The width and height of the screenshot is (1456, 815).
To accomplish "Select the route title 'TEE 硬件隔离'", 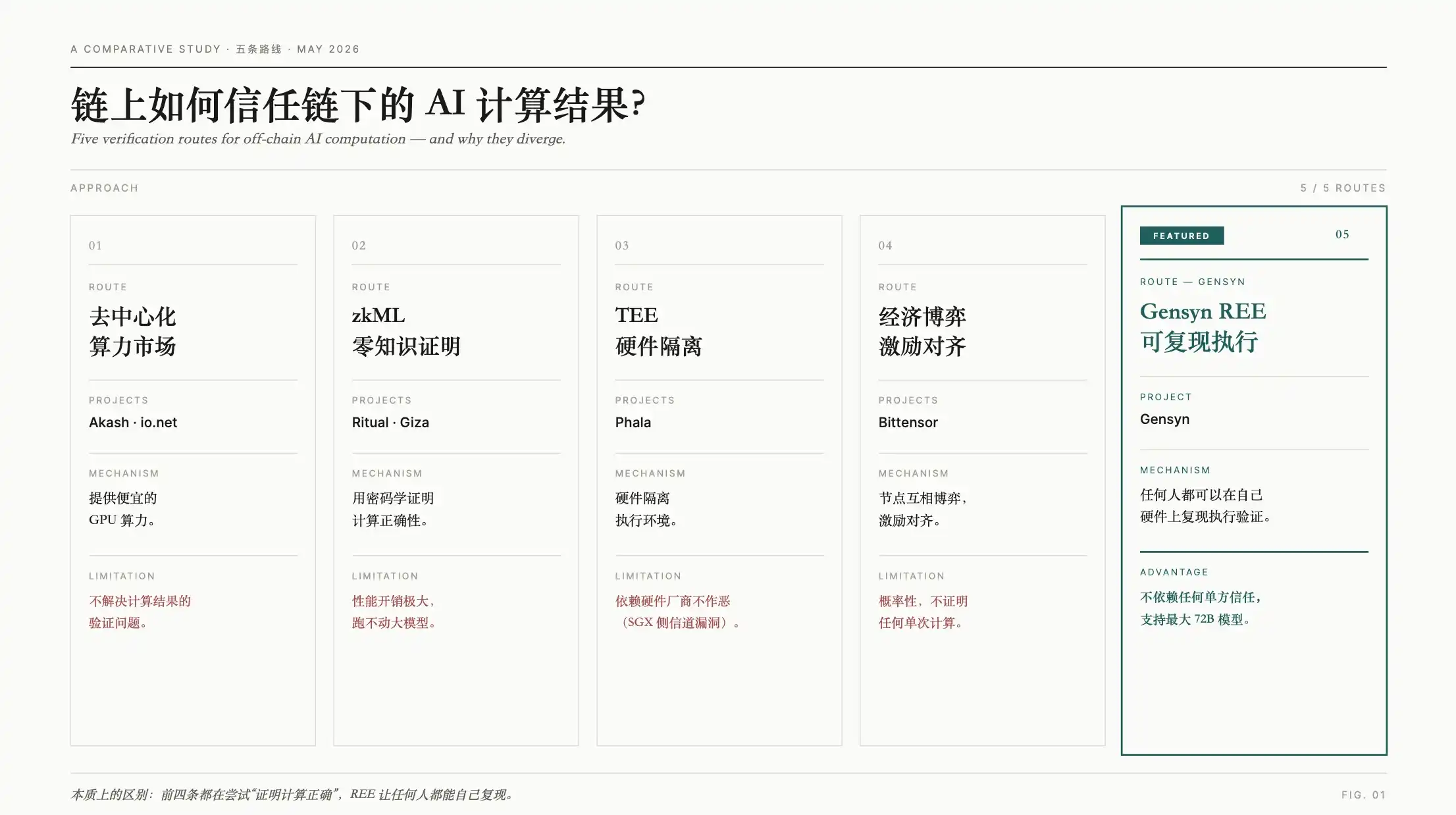I will [658, 331].
